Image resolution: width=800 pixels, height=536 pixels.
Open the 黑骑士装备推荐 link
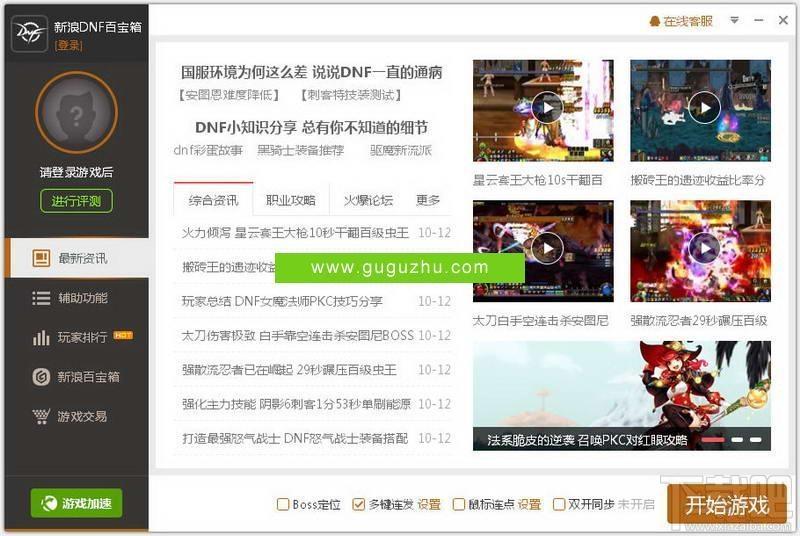point(300,150)
